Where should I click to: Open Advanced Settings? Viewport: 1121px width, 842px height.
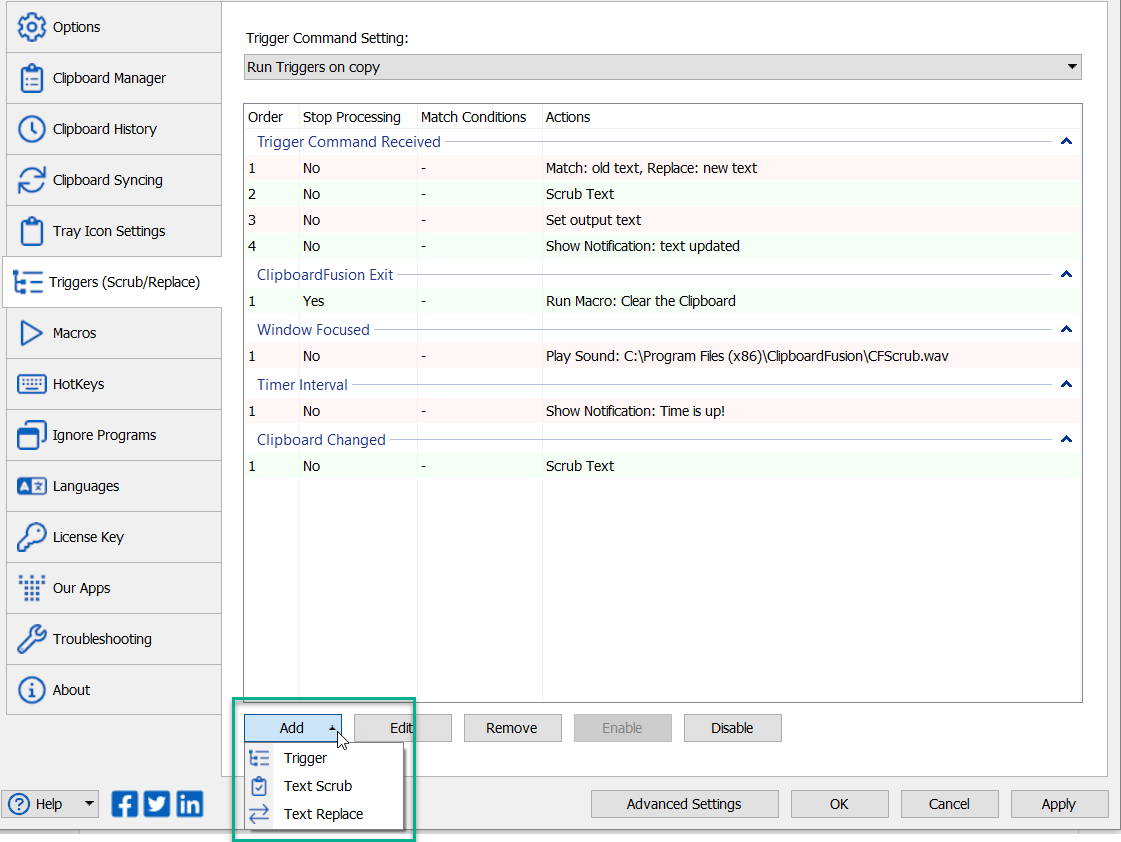[x=684, y=804]
